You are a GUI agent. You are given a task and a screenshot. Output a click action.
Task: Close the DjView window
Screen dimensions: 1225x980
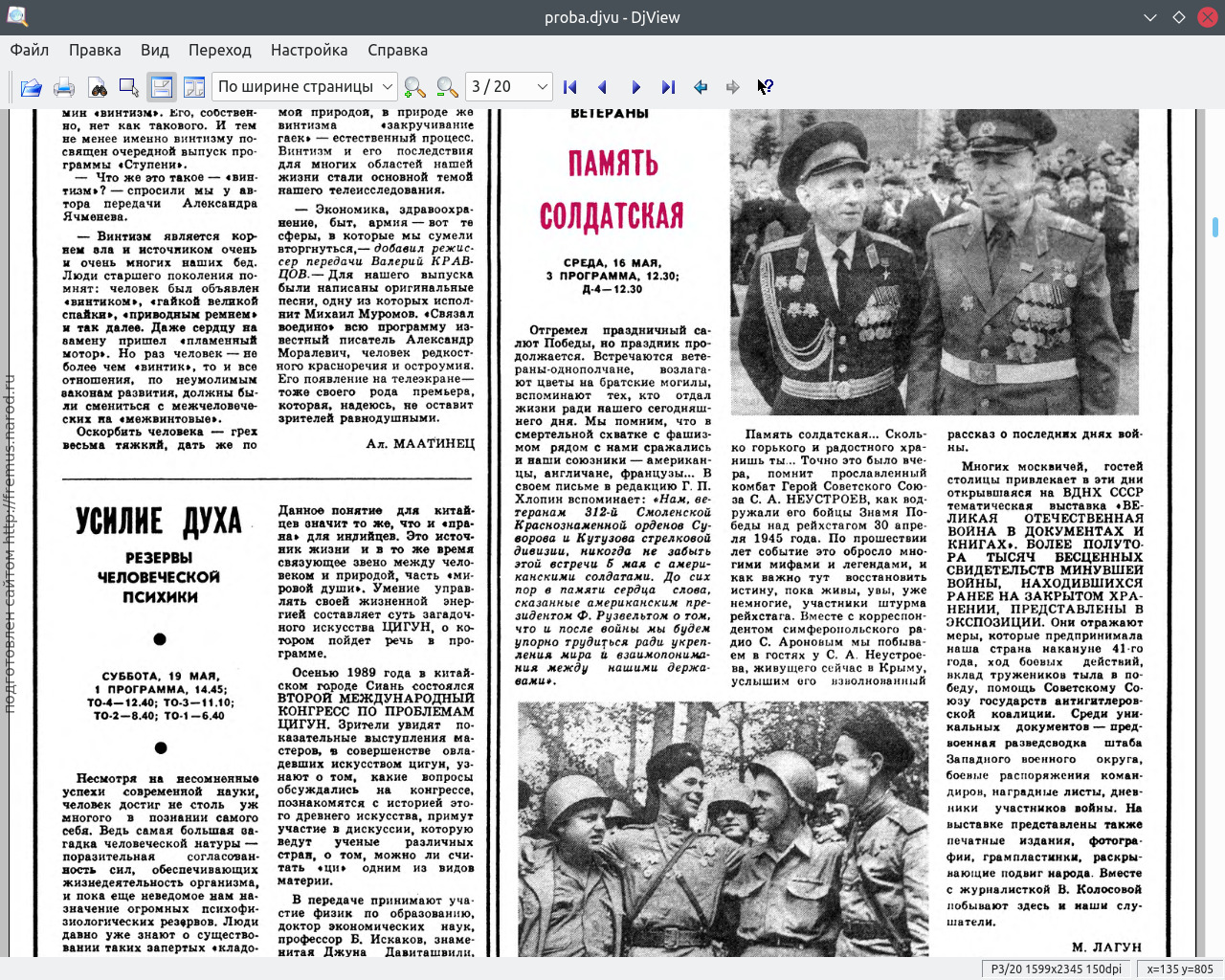pos(1208,17)
